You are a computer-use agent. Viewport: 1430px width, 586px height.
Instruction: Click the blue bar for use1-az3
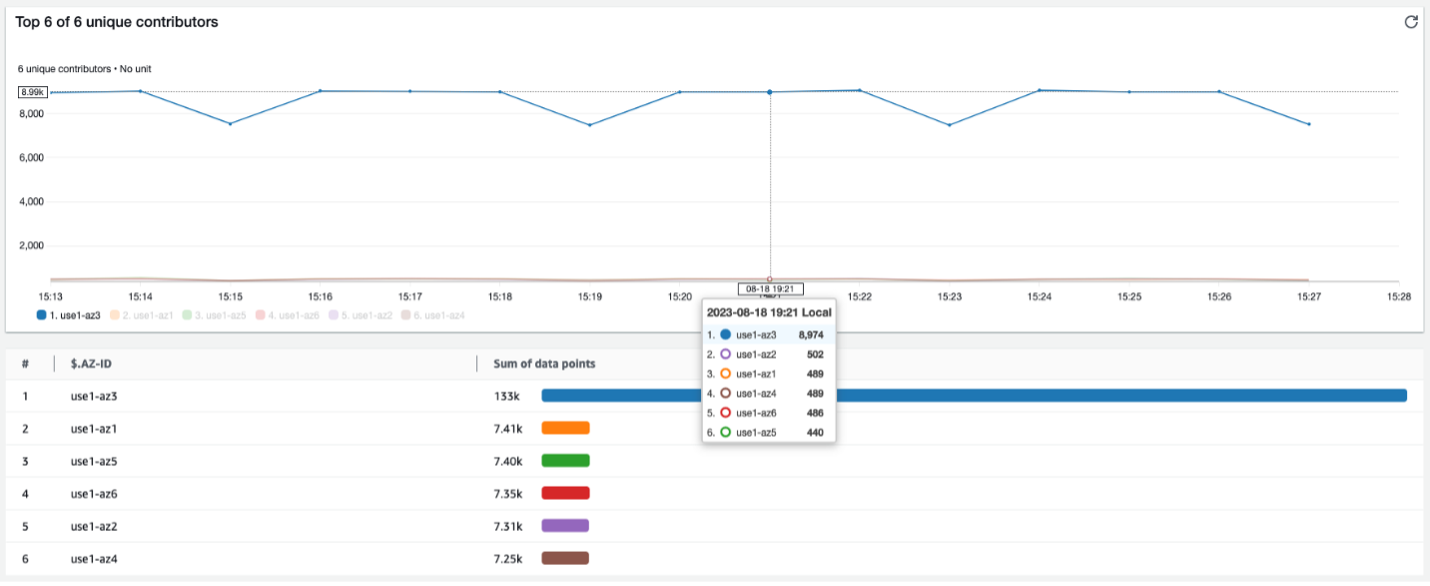click(x=974, y=396)
